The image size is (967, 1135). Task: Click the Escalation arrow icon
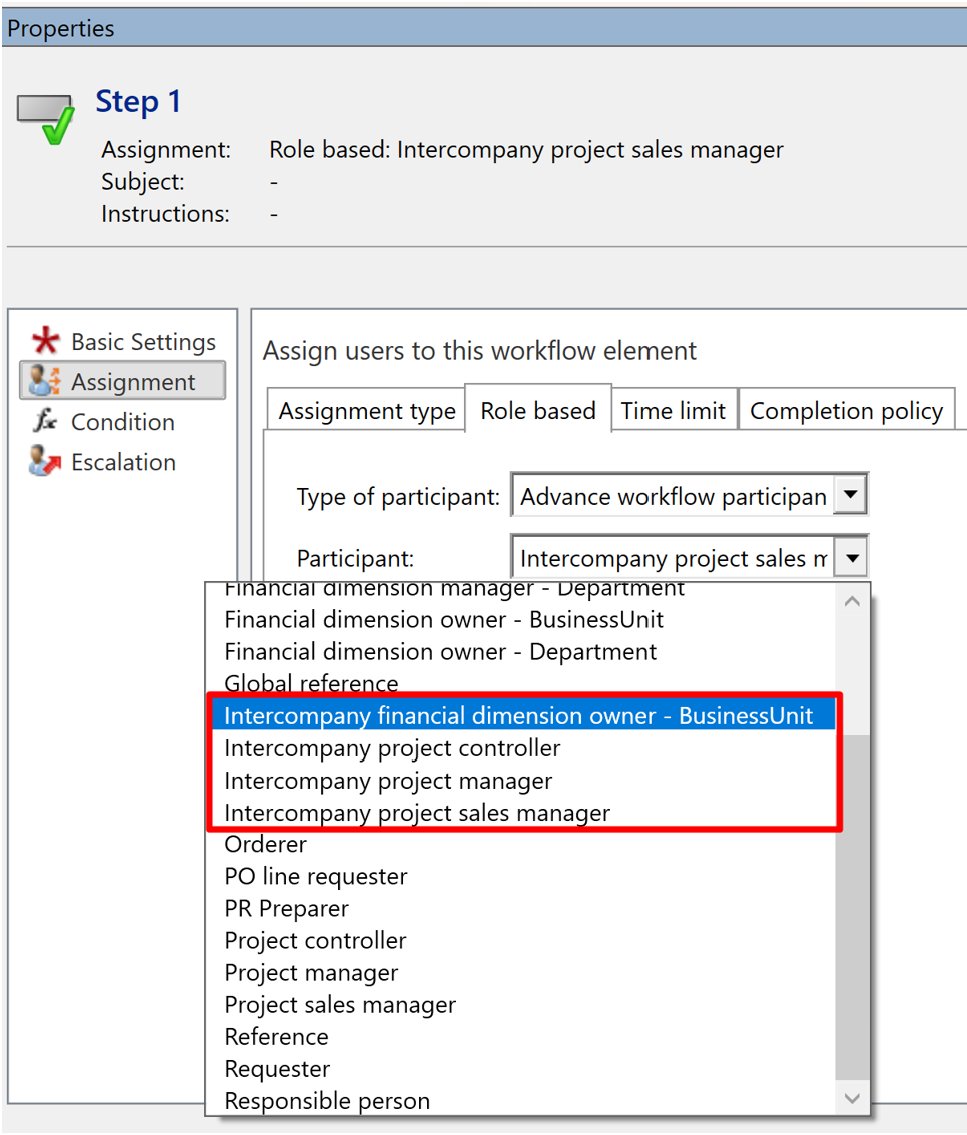44,462
